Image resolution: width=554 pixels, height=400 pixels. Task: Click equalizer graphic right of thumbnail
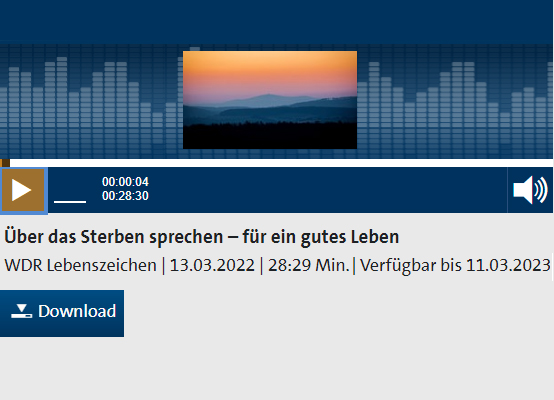pos(455,101)
